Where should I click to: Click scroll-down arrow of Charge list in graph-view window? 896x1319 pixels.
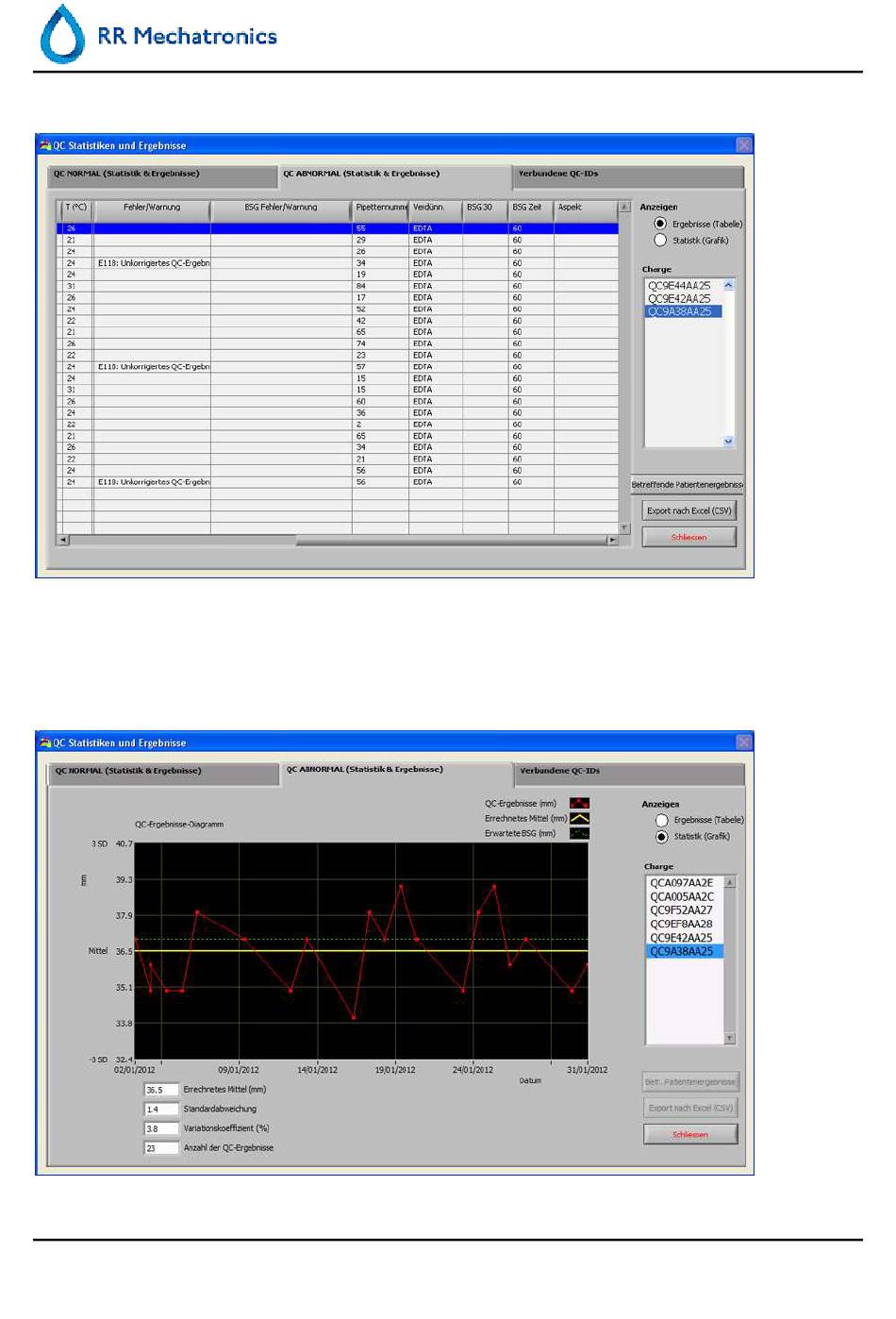[730, 1039]
